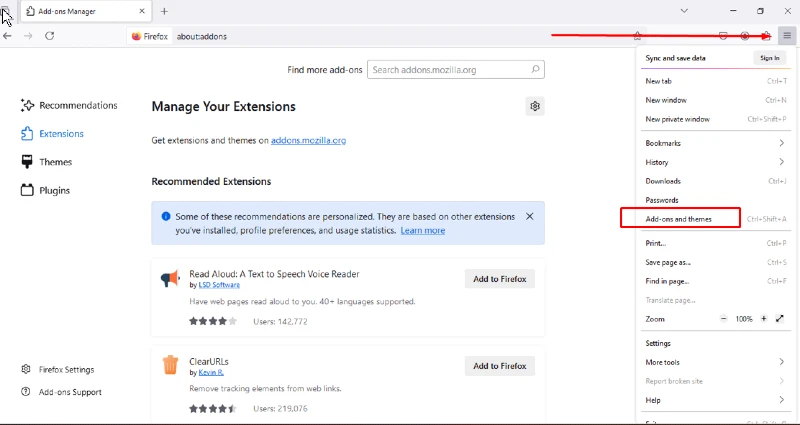800x425 pixels.
Task: Zoom in with the plus button
Action: point(764,319)
